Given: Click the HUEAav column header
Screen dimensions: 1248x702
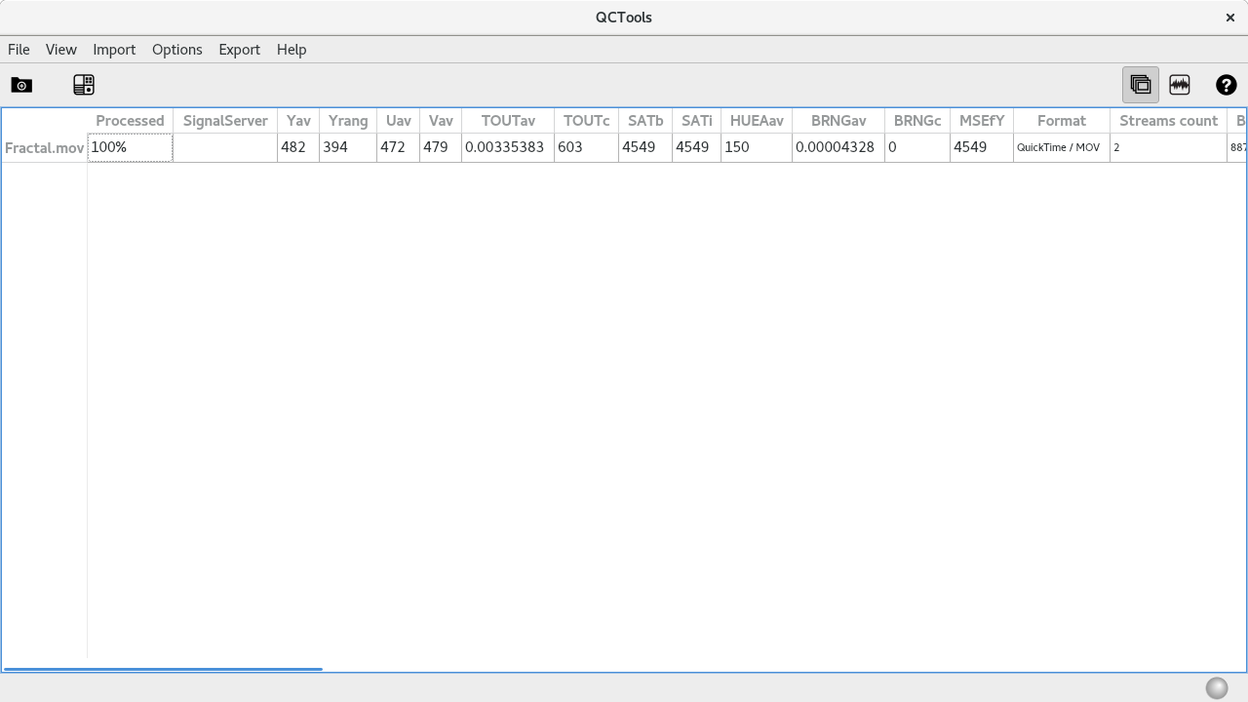Looking at the screenshot, I should 758,120.
